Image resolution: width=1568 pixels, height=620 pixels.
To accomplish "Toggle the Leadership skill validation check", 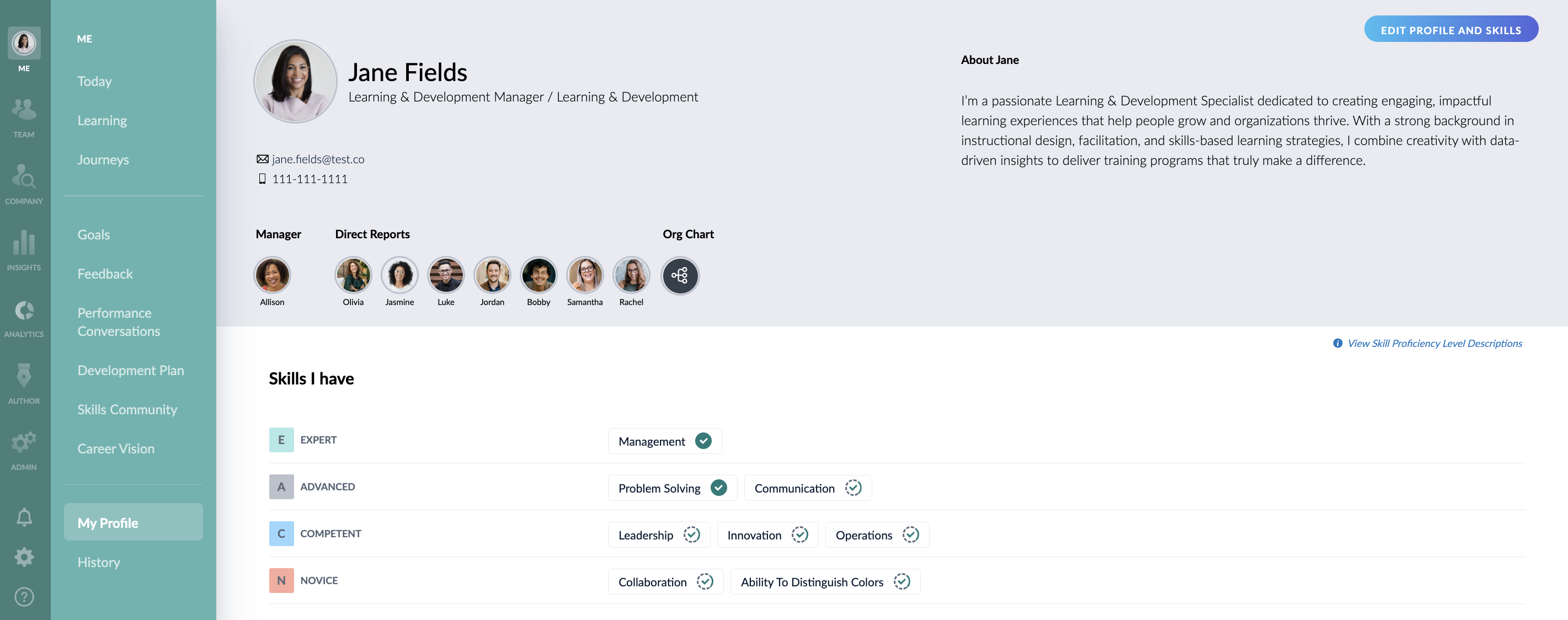I will [691, 535].
